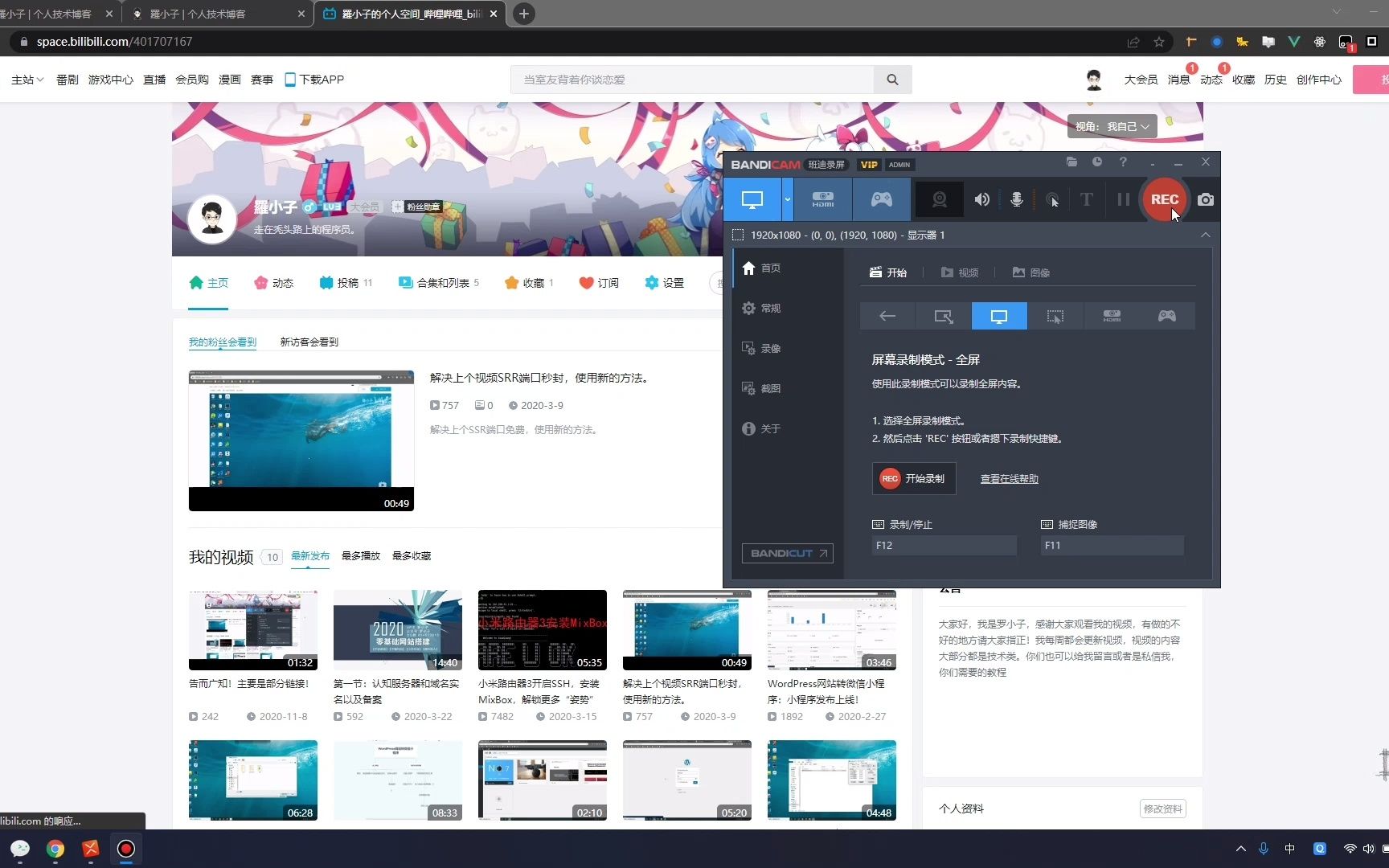Click the 捕捉图像 hotkey field F11
This screenshot has height=868, width=1389.
1112,545
